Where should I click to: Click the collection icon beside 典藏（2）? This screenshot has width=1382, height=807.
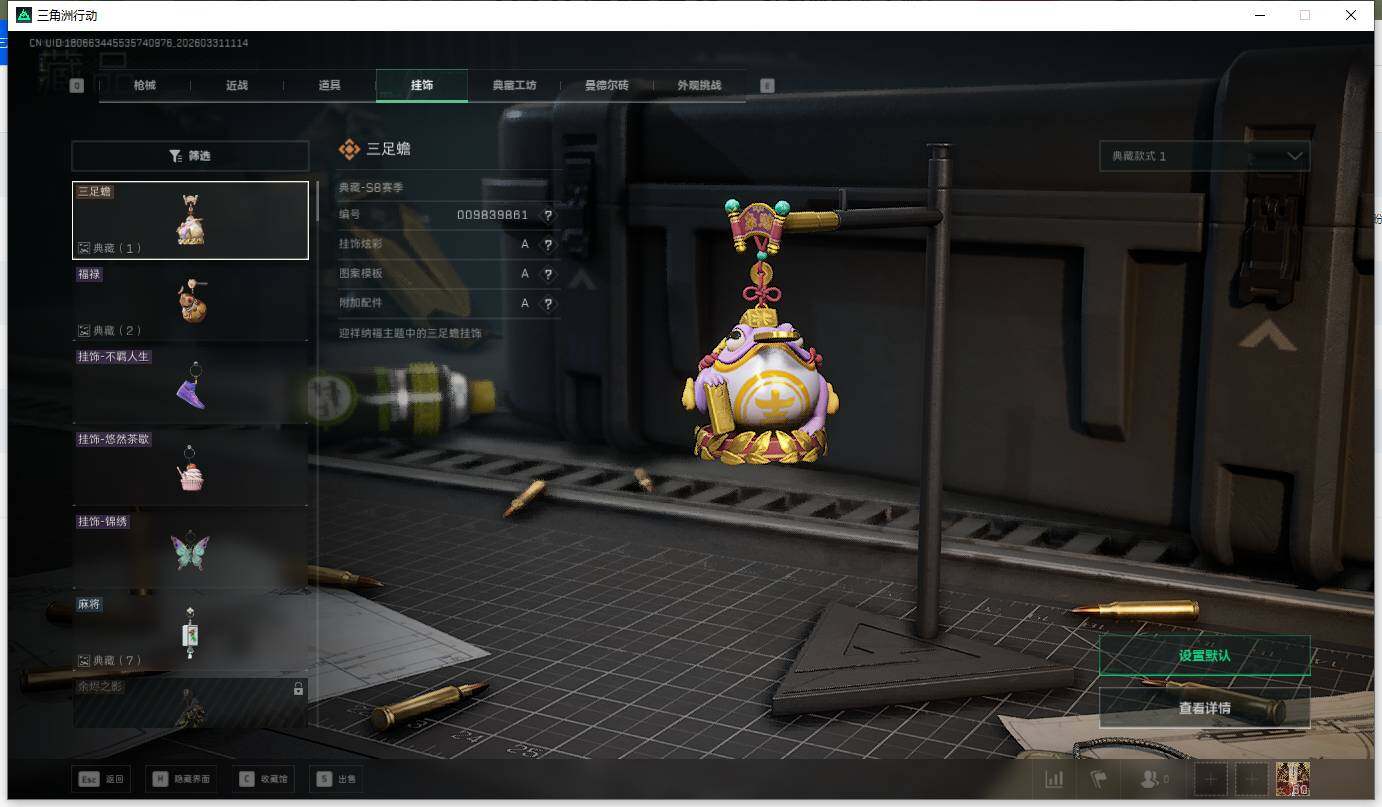tap(84, 331)
